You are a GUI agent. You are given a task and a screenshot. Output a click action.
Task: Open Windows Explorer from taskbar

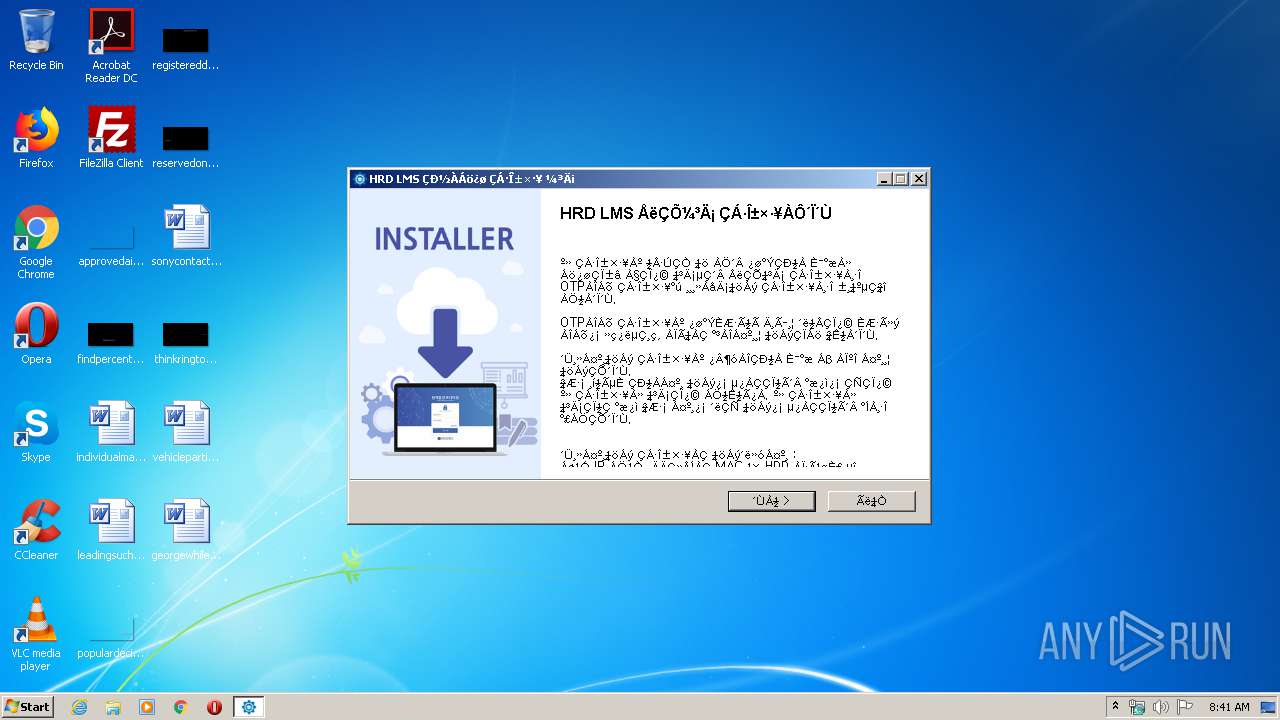point(113,707)
